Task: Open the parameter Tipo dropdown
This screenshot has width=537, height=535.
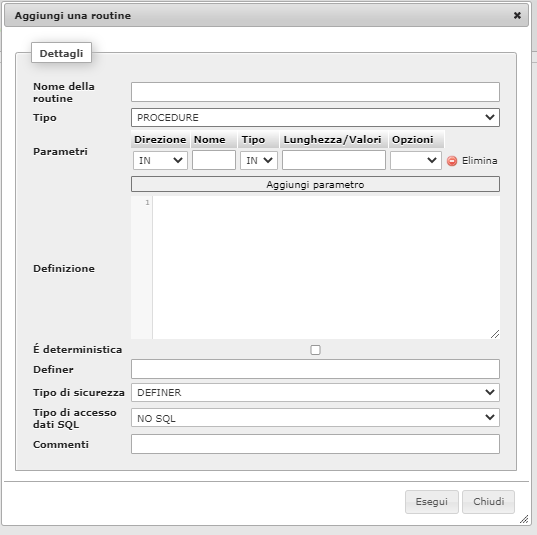Action: pos(259,160)
